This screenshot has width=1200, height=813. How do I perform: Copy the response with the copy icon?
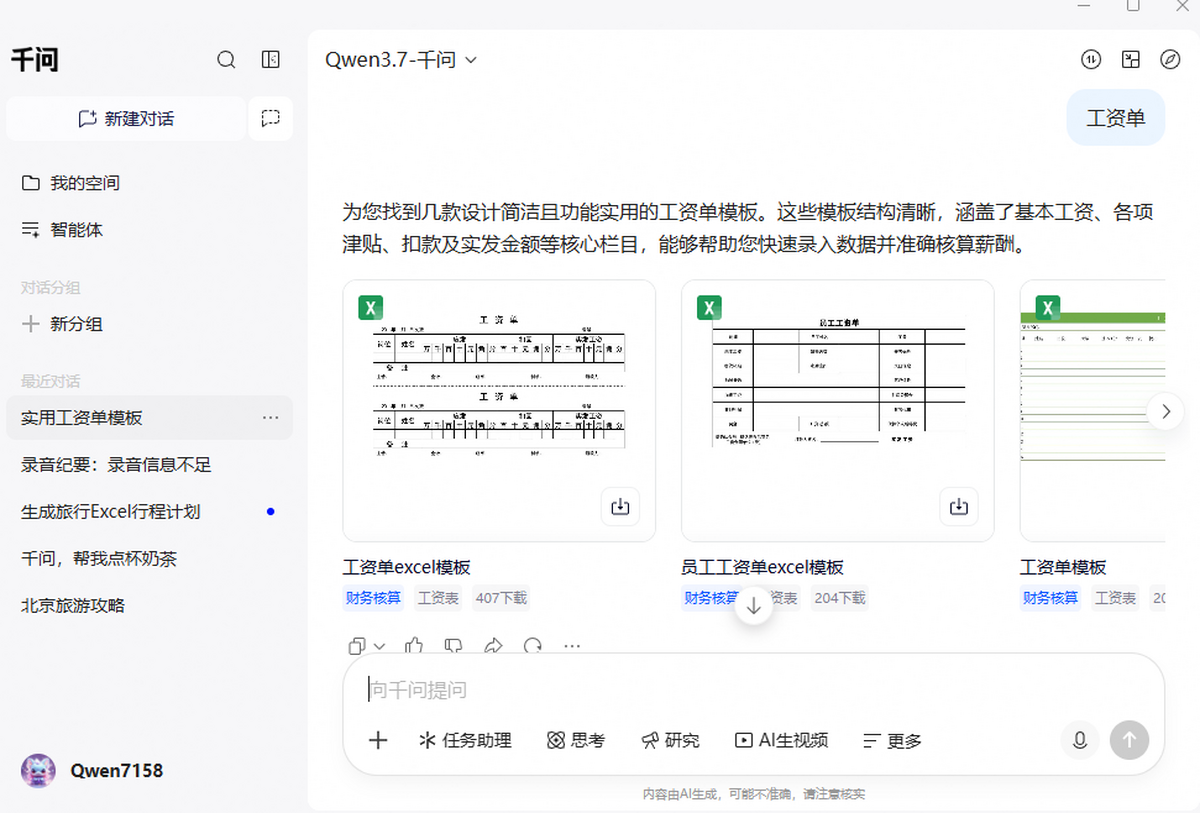(x=357, y=646)
